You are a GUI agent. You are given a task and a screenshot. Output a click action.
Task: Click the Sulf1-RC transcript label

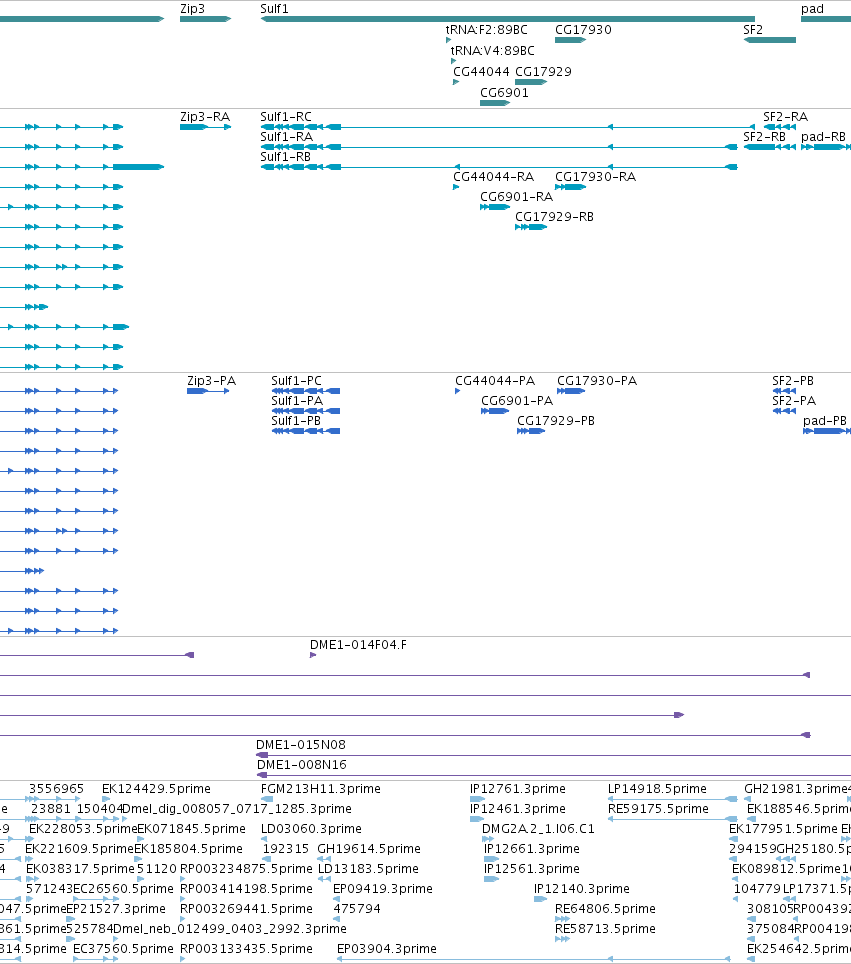click(286, 117)
